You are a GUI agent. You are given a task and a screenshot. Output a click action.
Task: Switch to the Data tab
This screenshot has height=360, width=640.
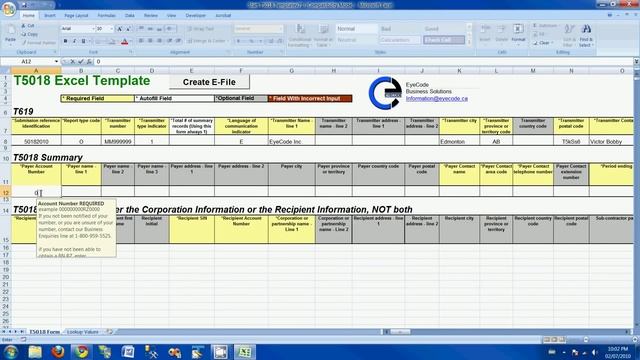tap(130, 16)
